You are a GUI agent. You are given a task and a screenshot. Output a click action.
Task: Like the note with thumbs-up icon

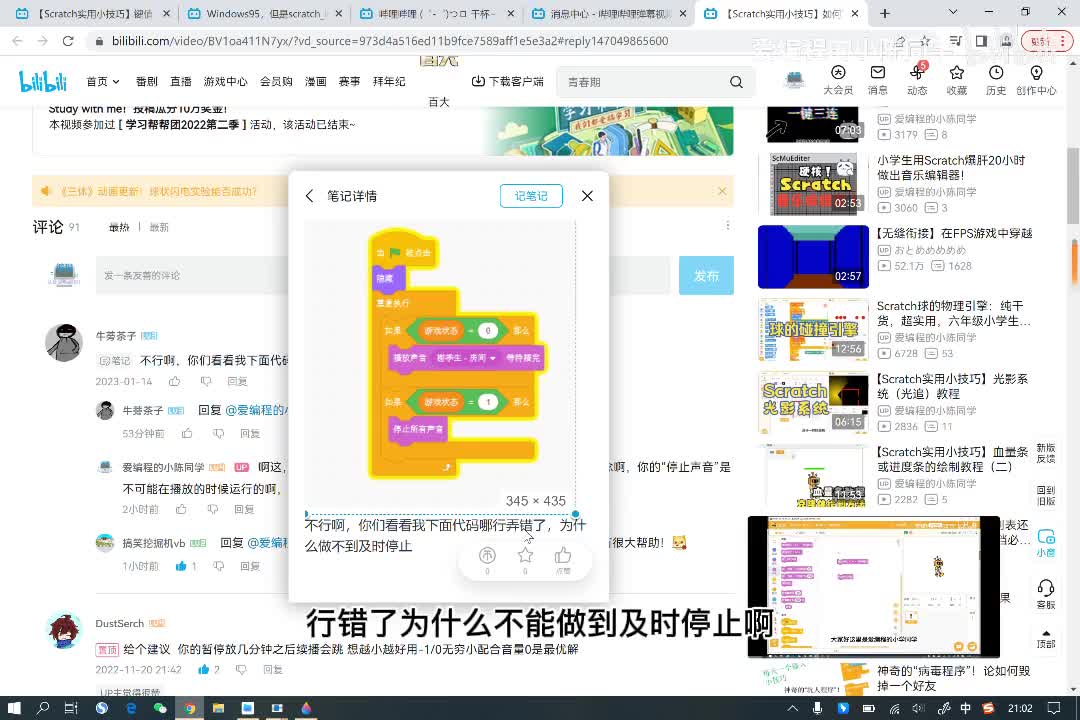click(x=563, y=555)
